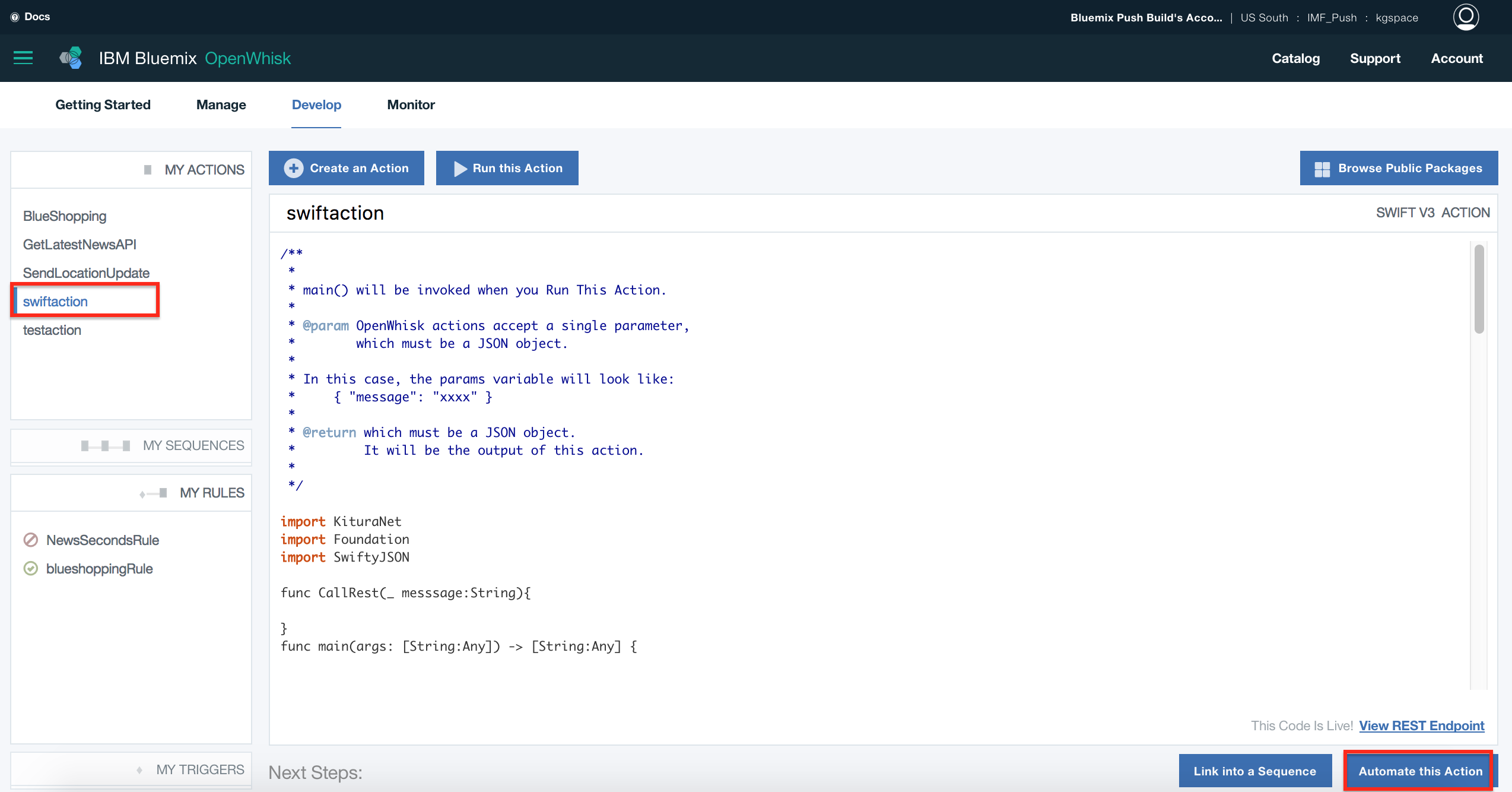The height and width of the screenshot is (792, 1512).
Task: Click the plus icon on Create an Action
Action: click(x=293, y=168)
